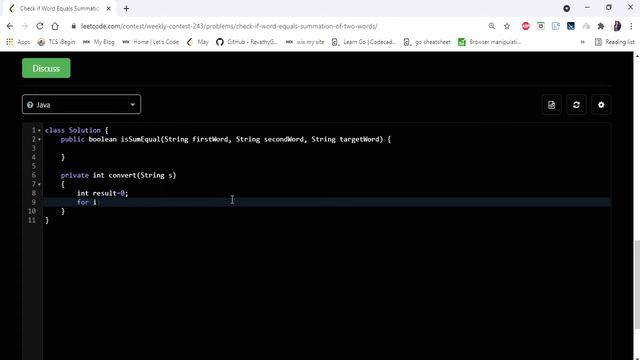Open the TCS iBegin bookmark
Viewport: 640px width, 360px height.
point(56,42)
